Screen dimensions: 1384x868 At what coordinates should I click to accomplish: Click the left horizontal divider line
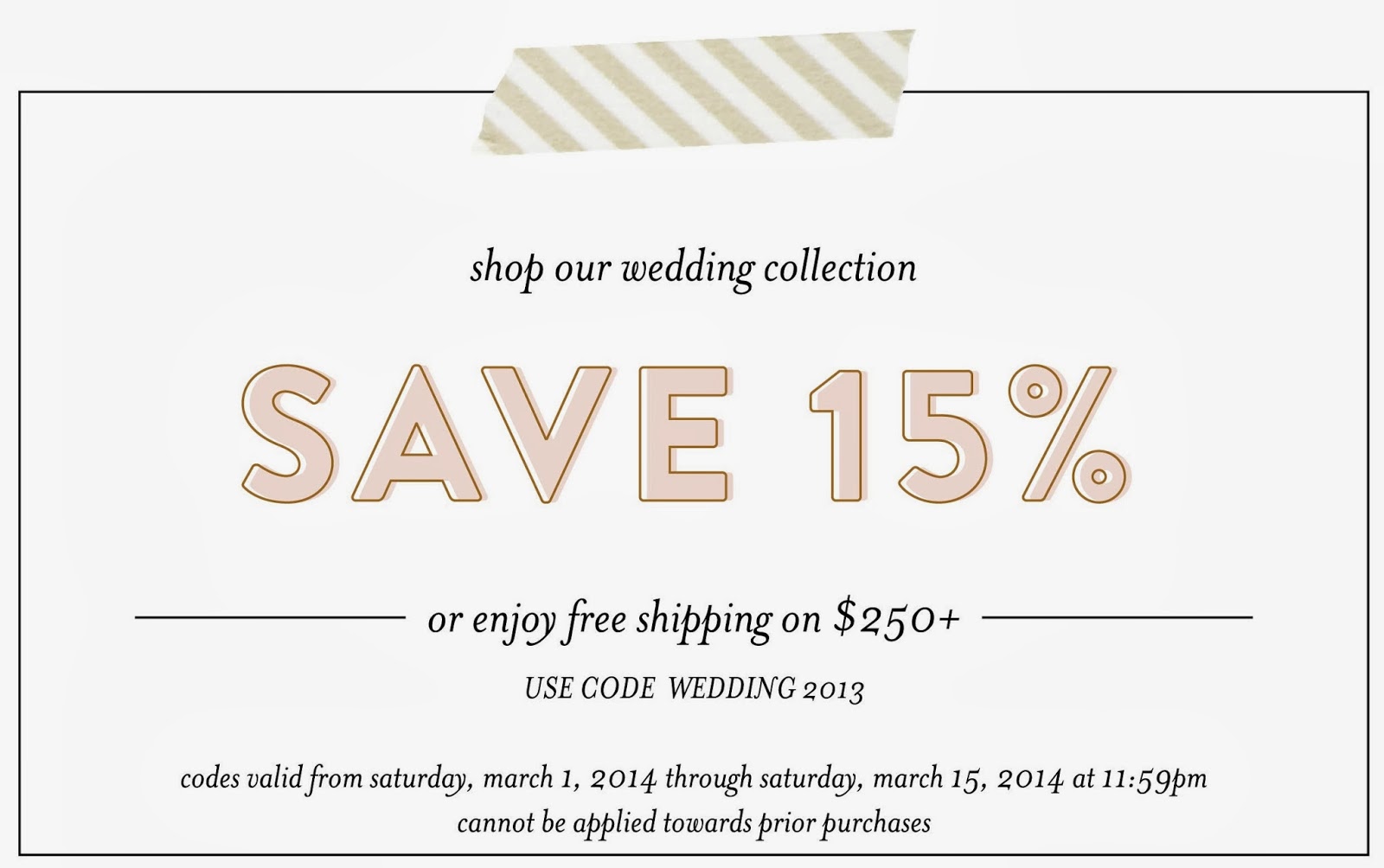click(x=270, y=617)
